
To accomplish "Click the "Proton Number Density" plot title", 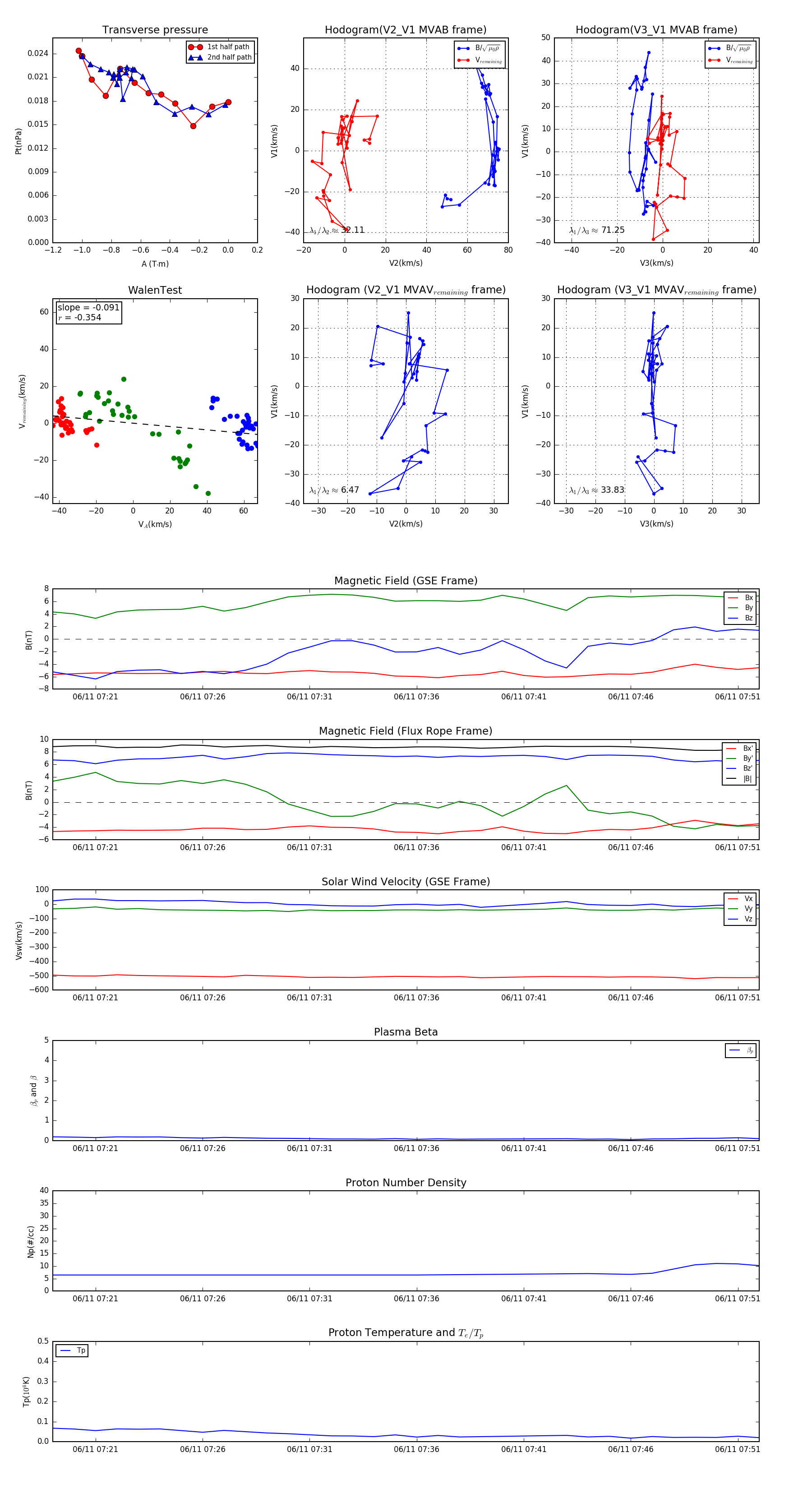I will (406, 1183).
